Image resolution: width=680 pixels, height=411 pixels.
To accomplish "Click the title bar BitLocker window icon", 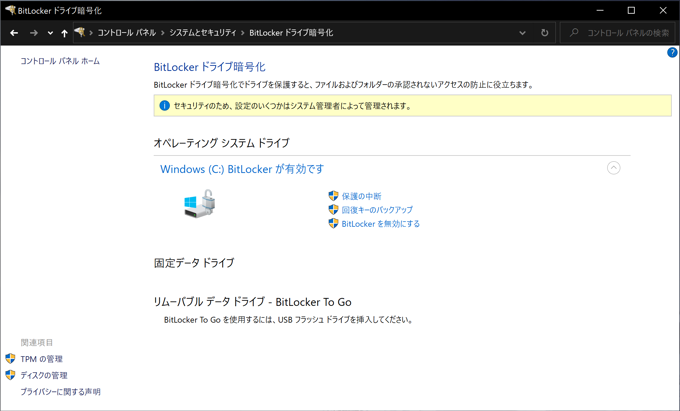I will (x=10, y=10).
